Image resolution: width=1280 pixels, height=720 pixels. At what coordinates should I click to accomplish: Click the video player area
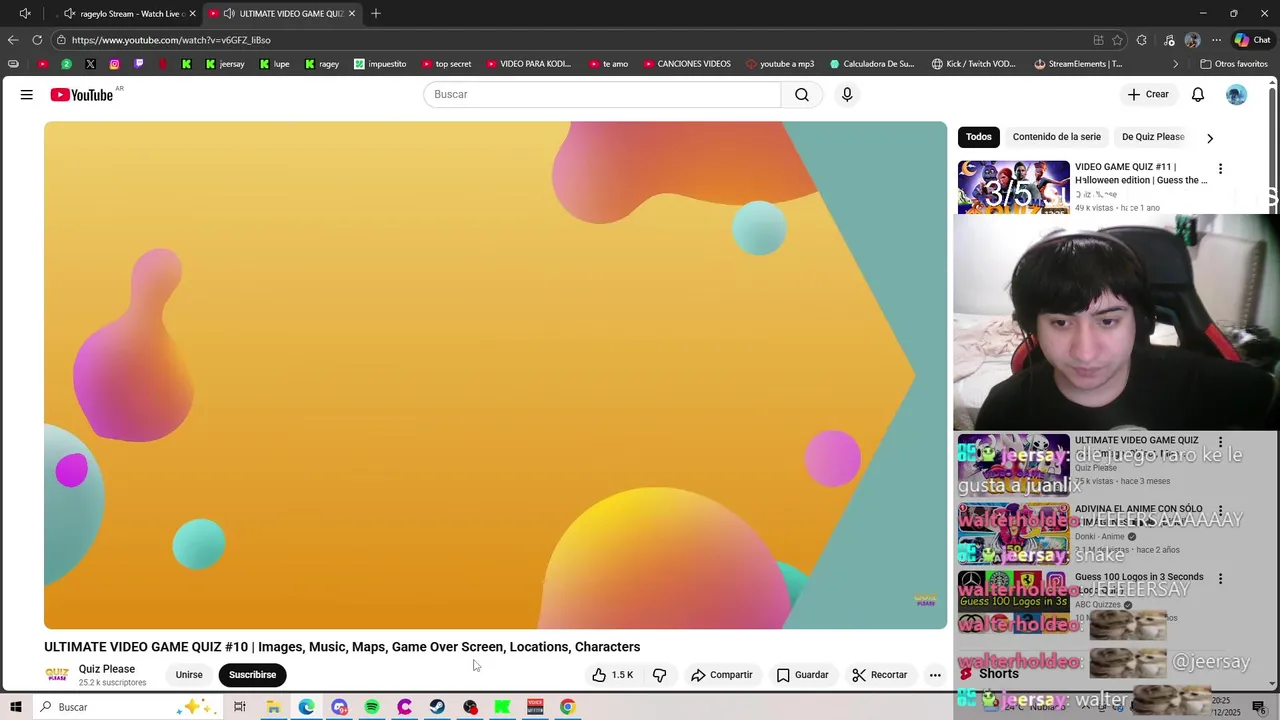[495, 375]
